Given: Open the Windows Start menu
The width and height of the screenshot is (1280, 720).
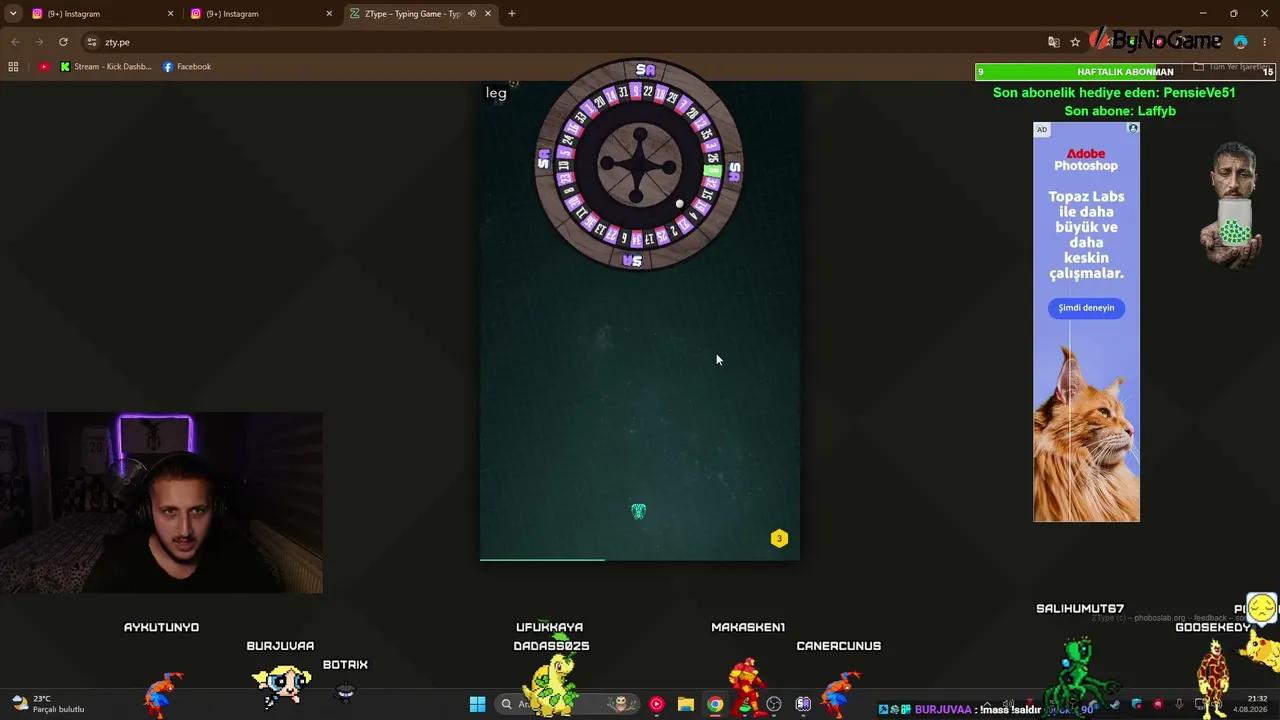Looking at the screenshot, I should pyautogui.click(x=477, y=704).
